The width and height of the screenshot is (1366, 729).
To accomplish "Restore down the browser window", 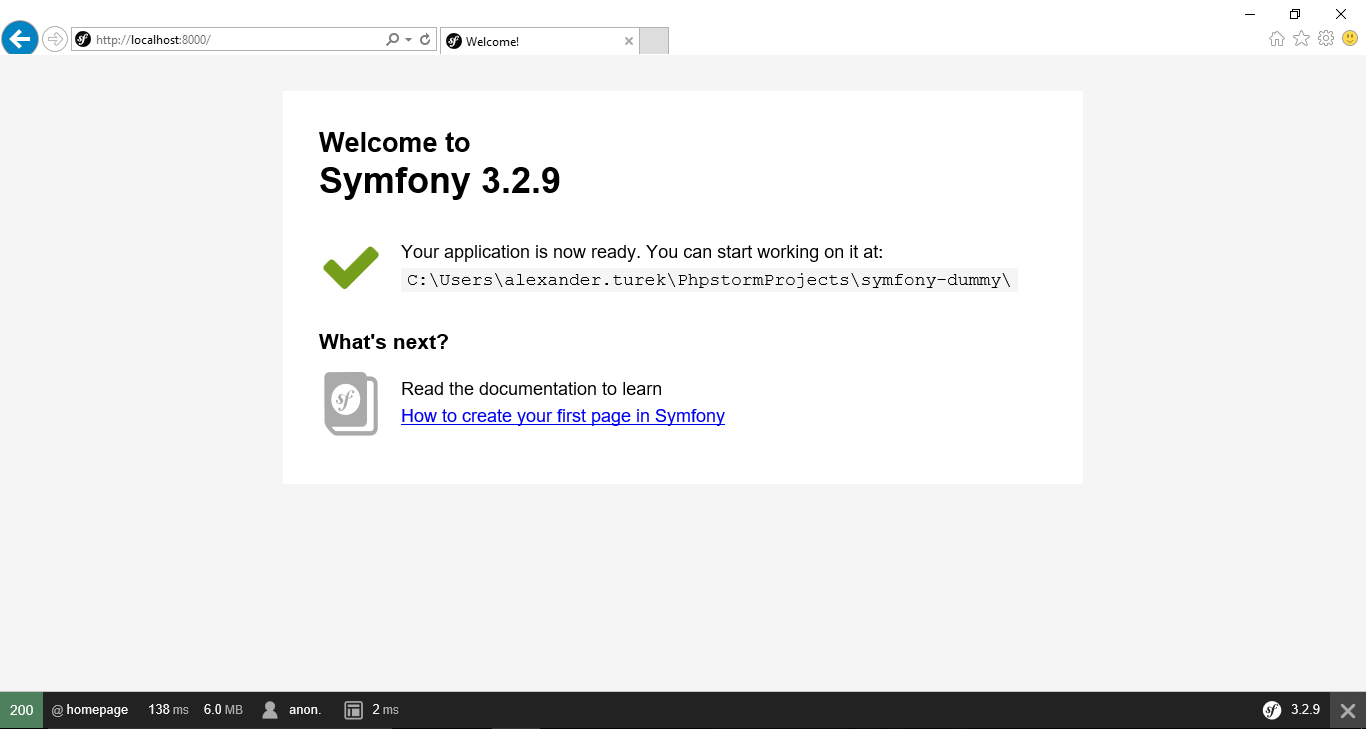I will tap(1295, 14).
